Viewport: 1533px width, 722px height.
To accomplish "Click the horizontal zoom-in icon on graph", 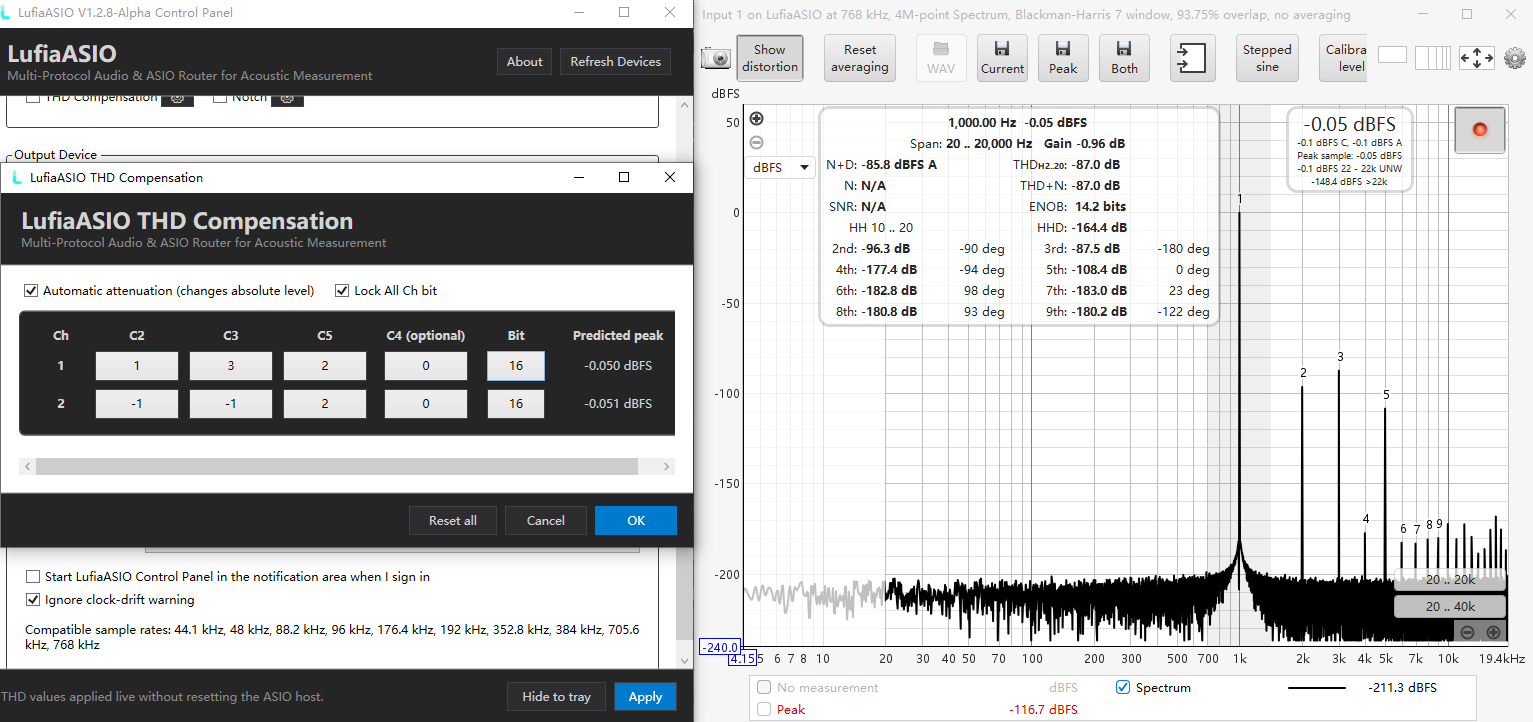I will (x=1493, y=632).
